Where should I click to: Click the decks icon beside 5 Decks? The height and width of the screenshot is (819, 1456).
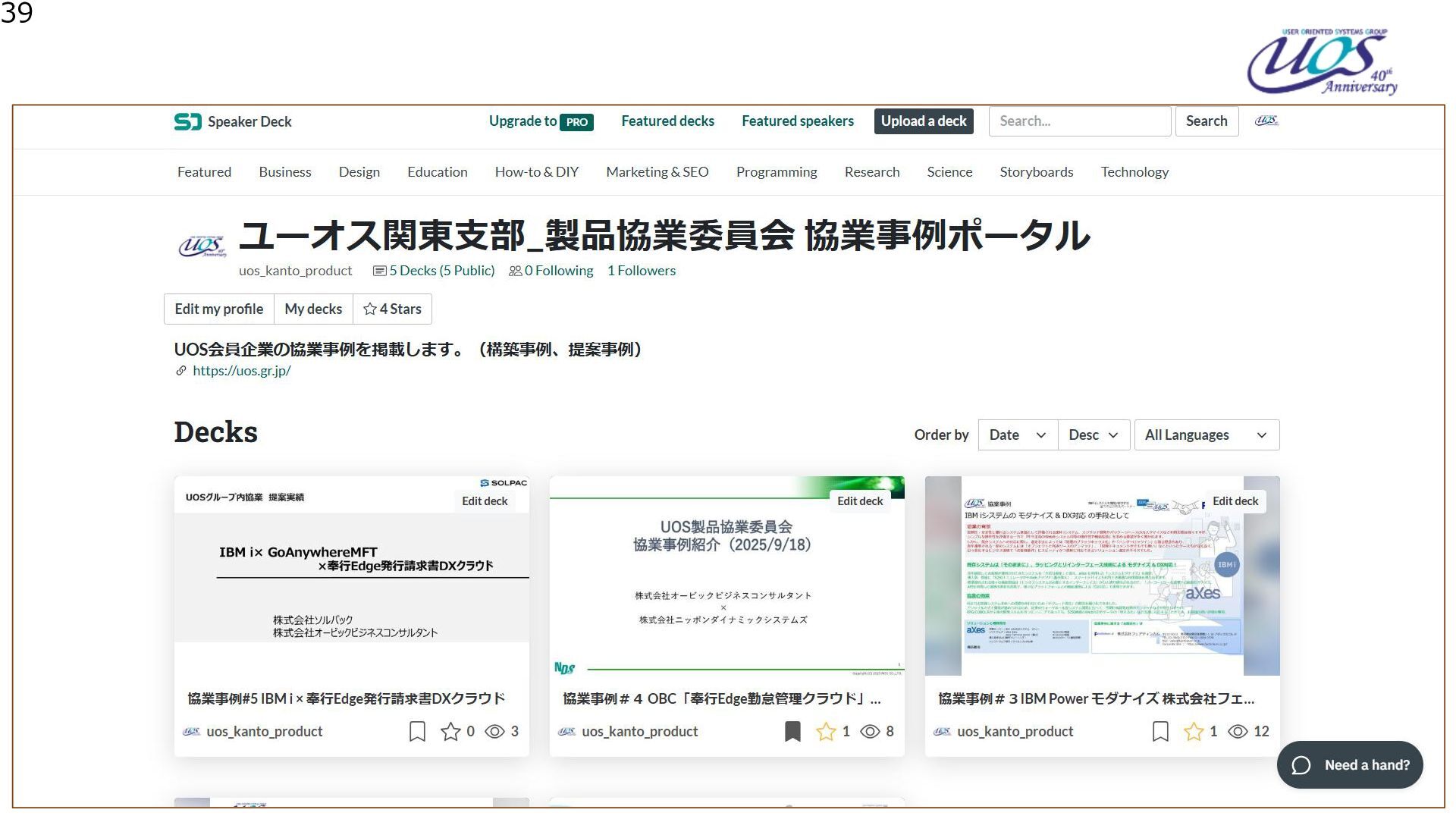380,271
